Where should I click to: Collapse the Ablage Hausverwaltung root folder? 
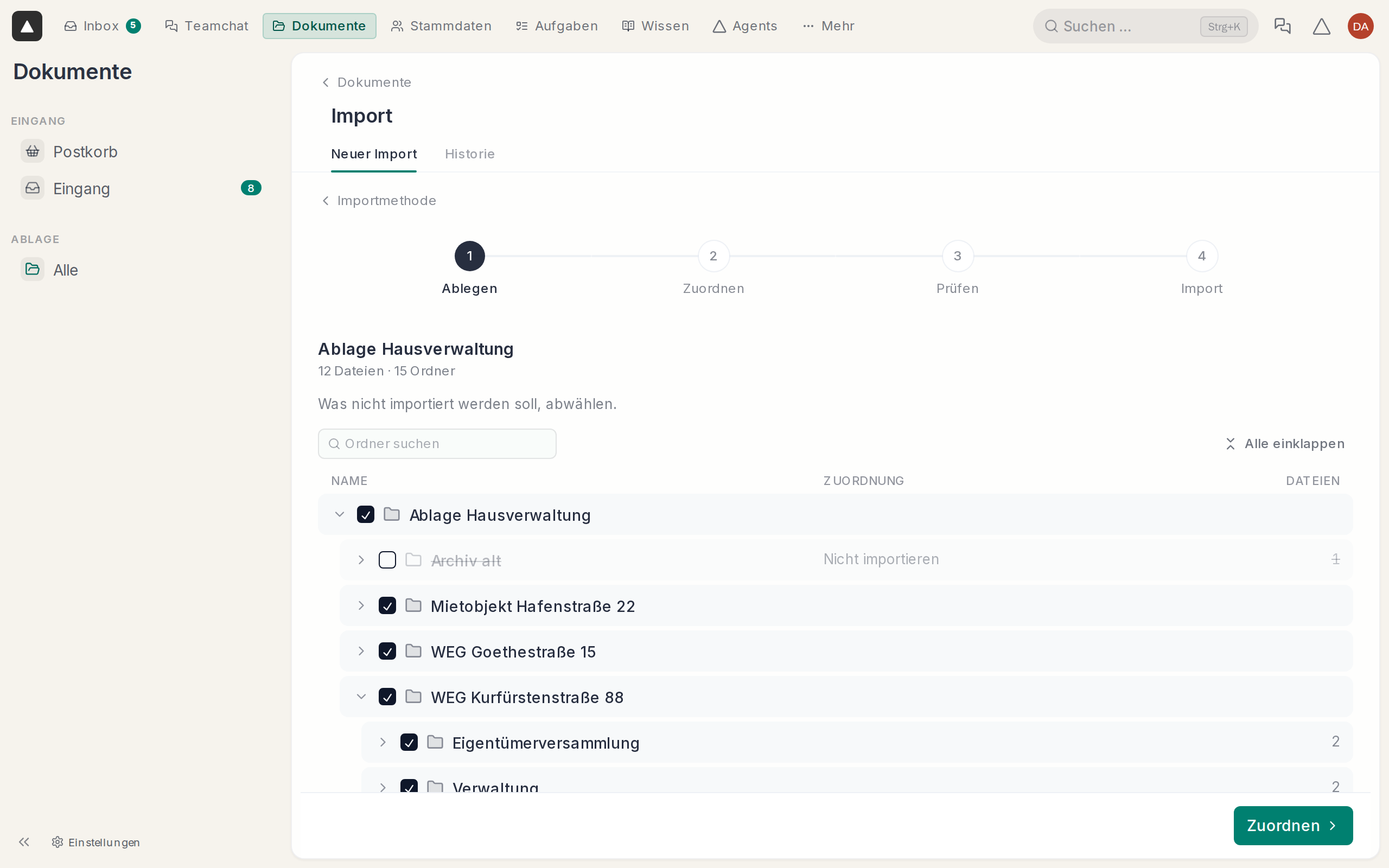click(340, 514)
